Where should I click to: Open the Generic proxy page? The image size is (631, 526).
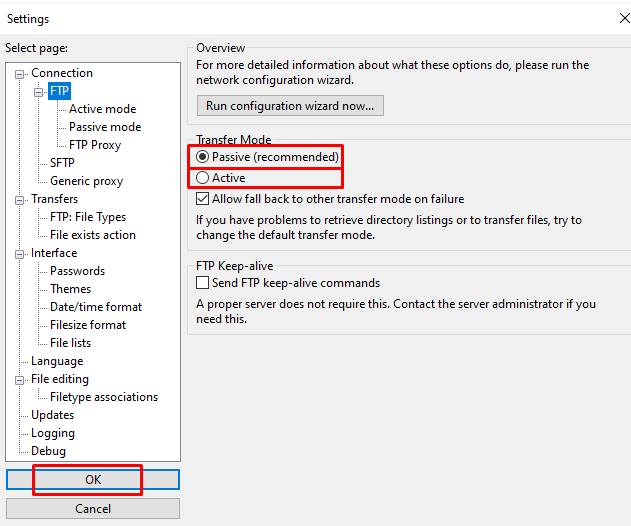click(x=87, y=181)
